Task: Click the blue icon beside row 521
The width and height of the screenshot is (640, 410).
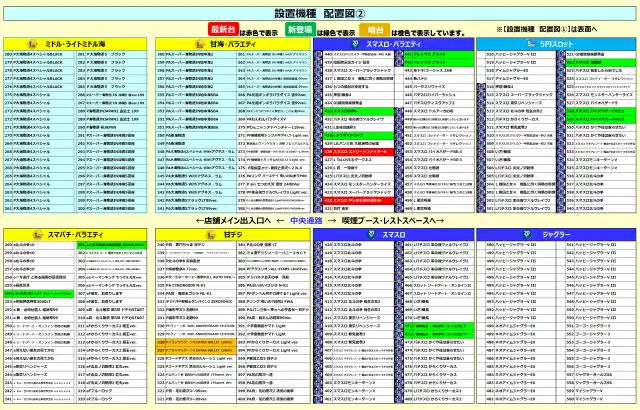Action: click(561, 54)
